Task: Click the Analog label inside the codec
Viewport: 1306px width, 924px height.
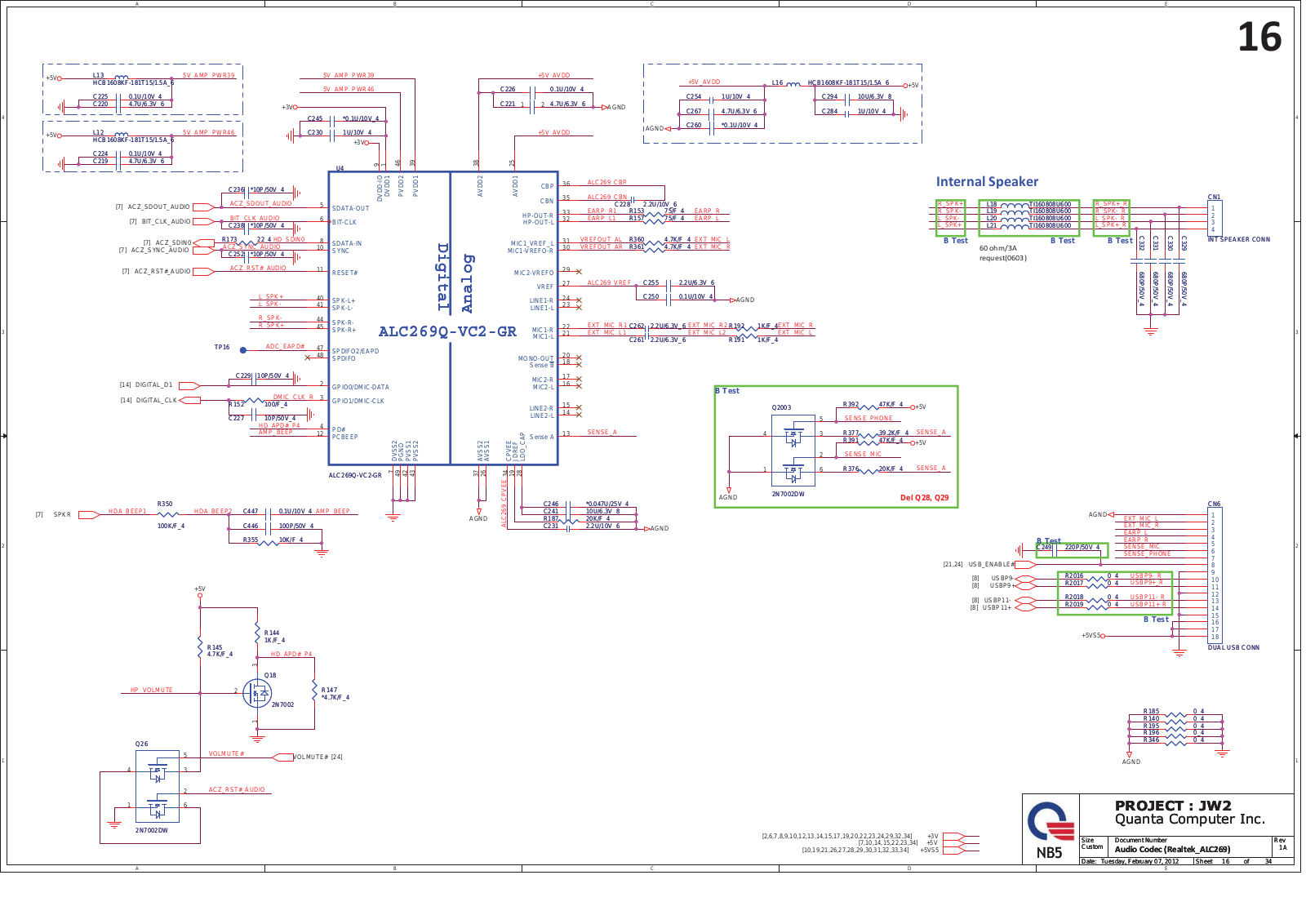Action: (x=467, y=283)
